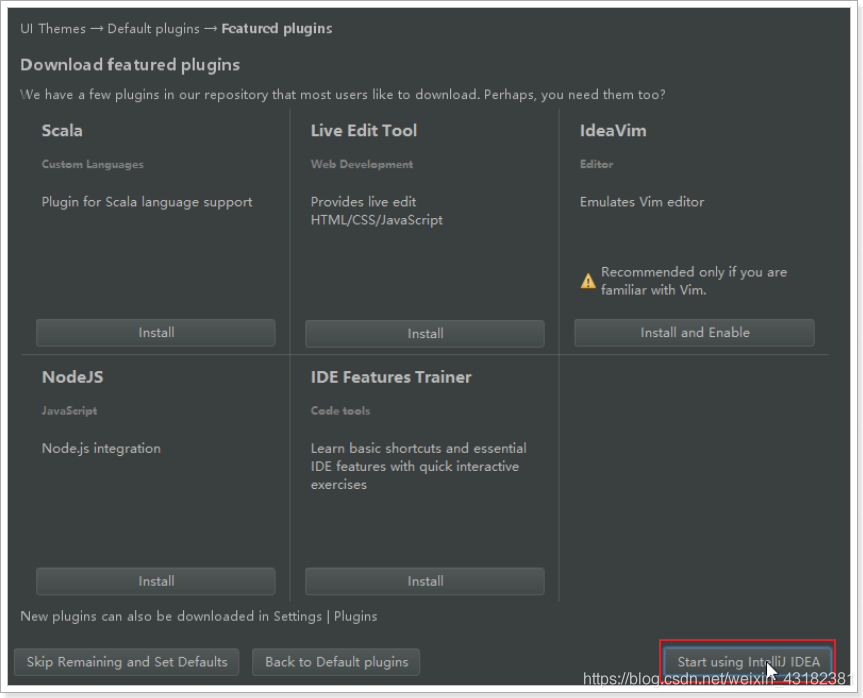Click the IdeaVim warning triangle icon
This screenshot has width=863, height=698.
[588, 281]
